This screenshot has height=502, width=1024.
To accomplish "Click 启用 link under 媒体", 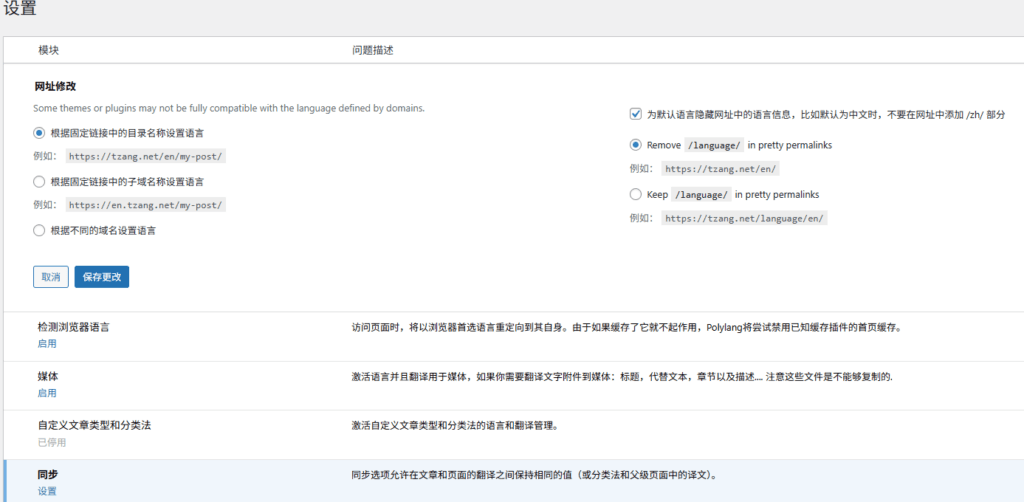I will click(47, 393).
